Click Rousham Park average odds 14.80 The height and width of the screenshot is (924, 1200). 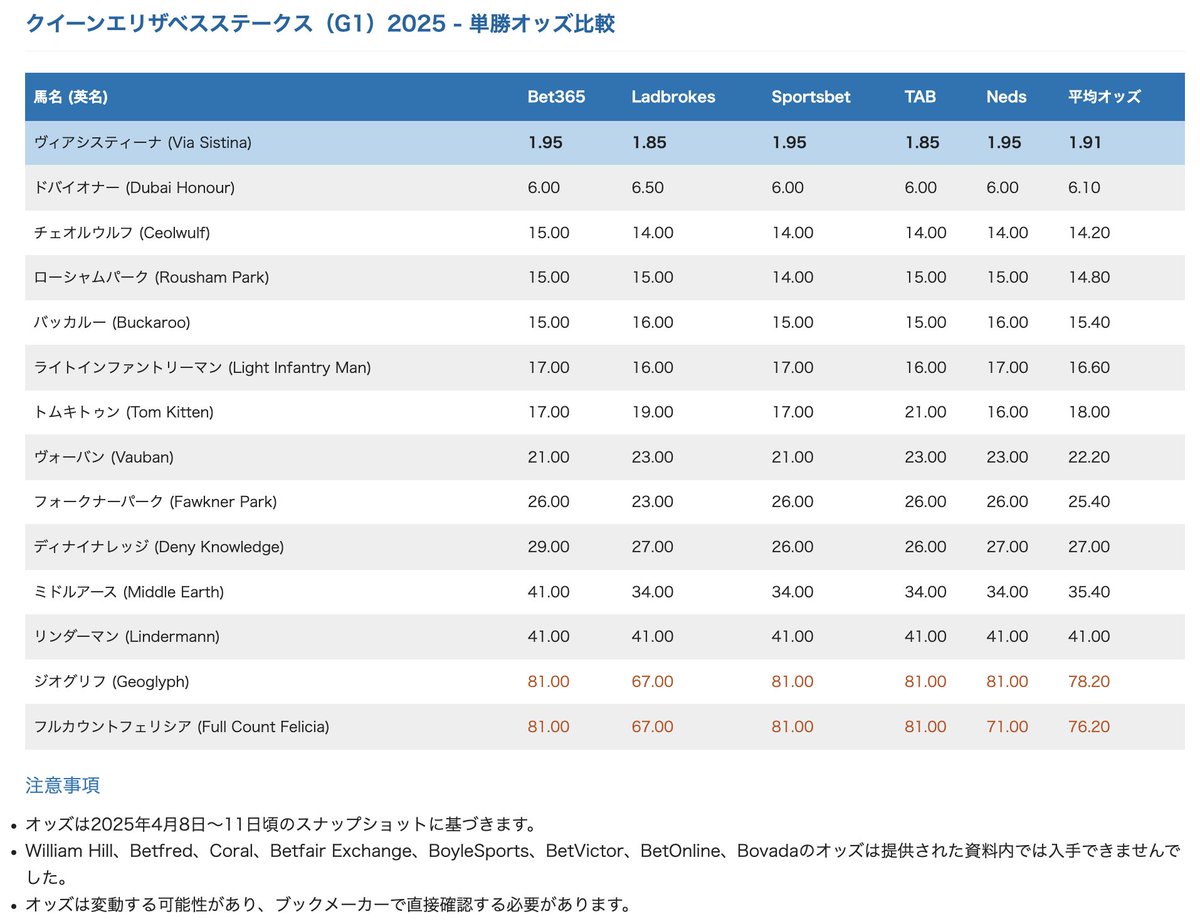(x=1089, y=277)
